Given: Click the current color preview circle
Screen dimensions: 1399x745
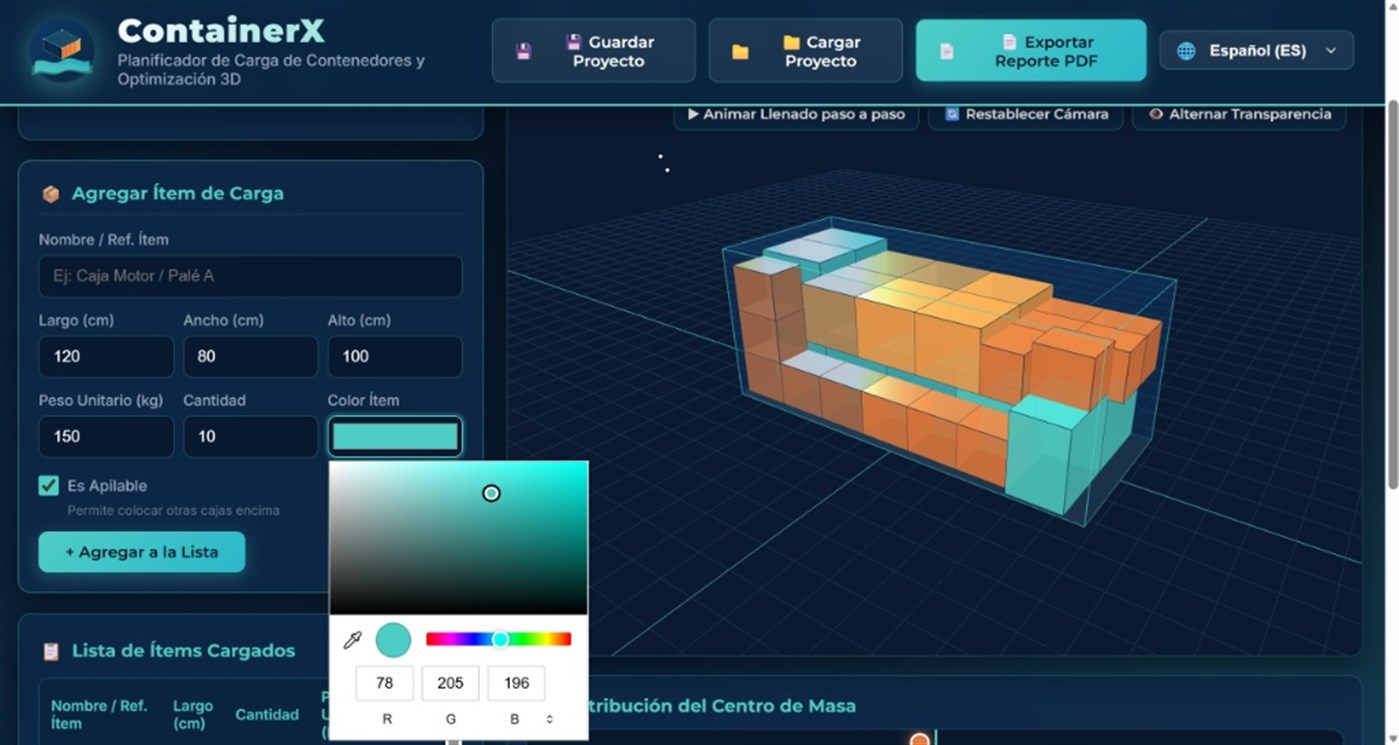Looking at the screenshot, I should (393, 640).
